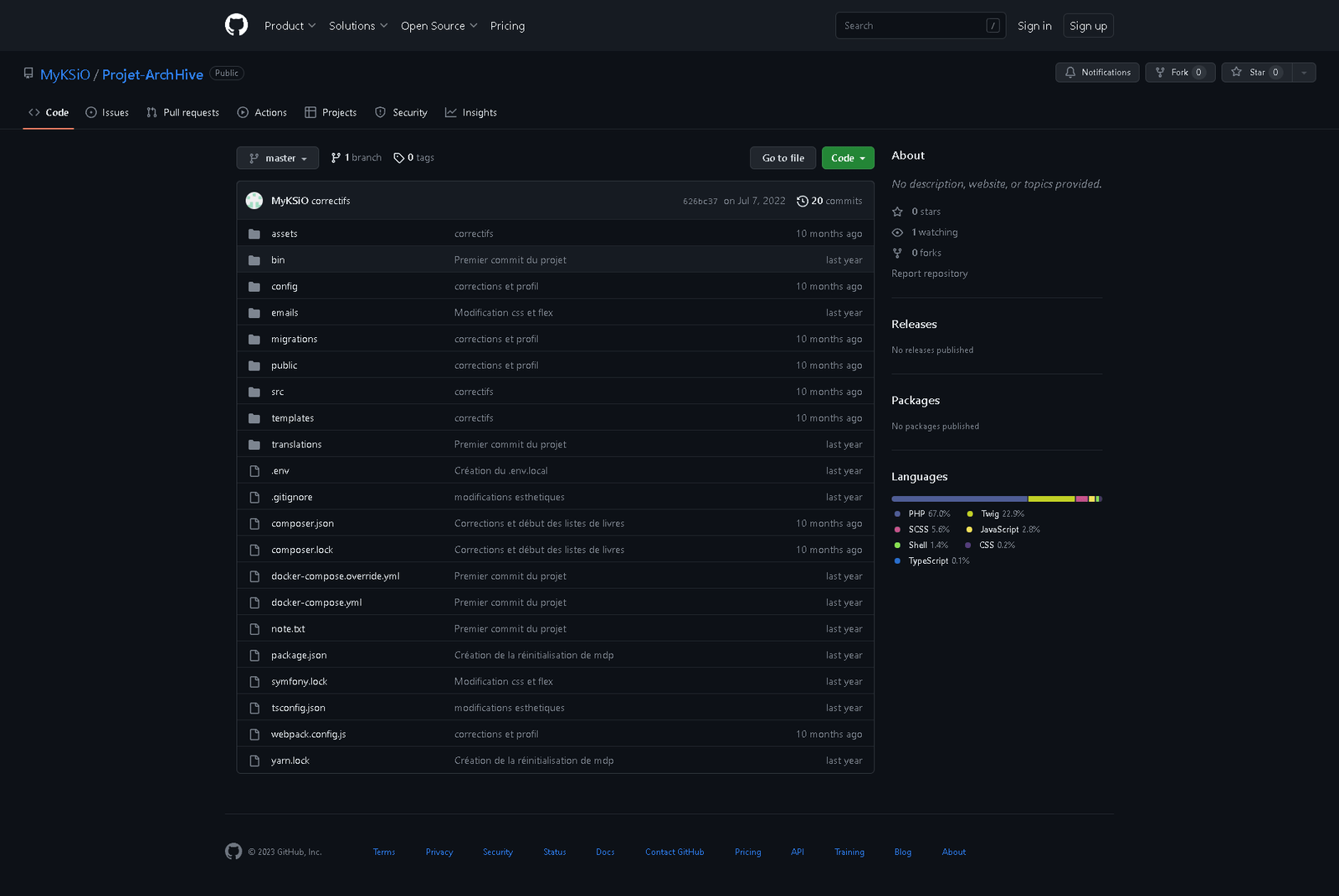Viewport: 1339px width, 896px height.
Task: Click the assets folder icon
Action: [254, 234]
